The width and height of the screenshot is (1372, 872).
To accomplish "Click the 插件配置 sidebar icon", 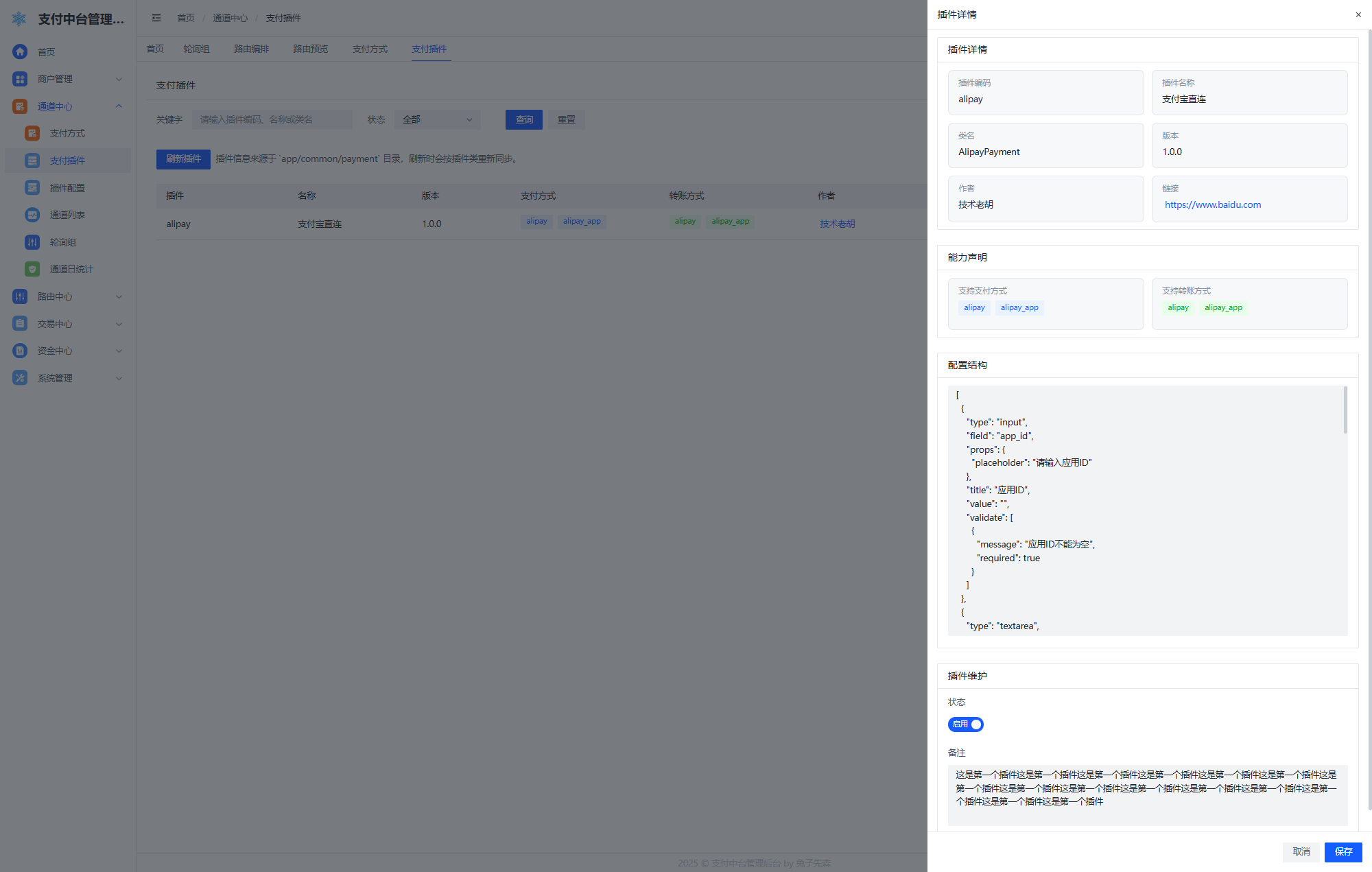I will pos(32,187).
